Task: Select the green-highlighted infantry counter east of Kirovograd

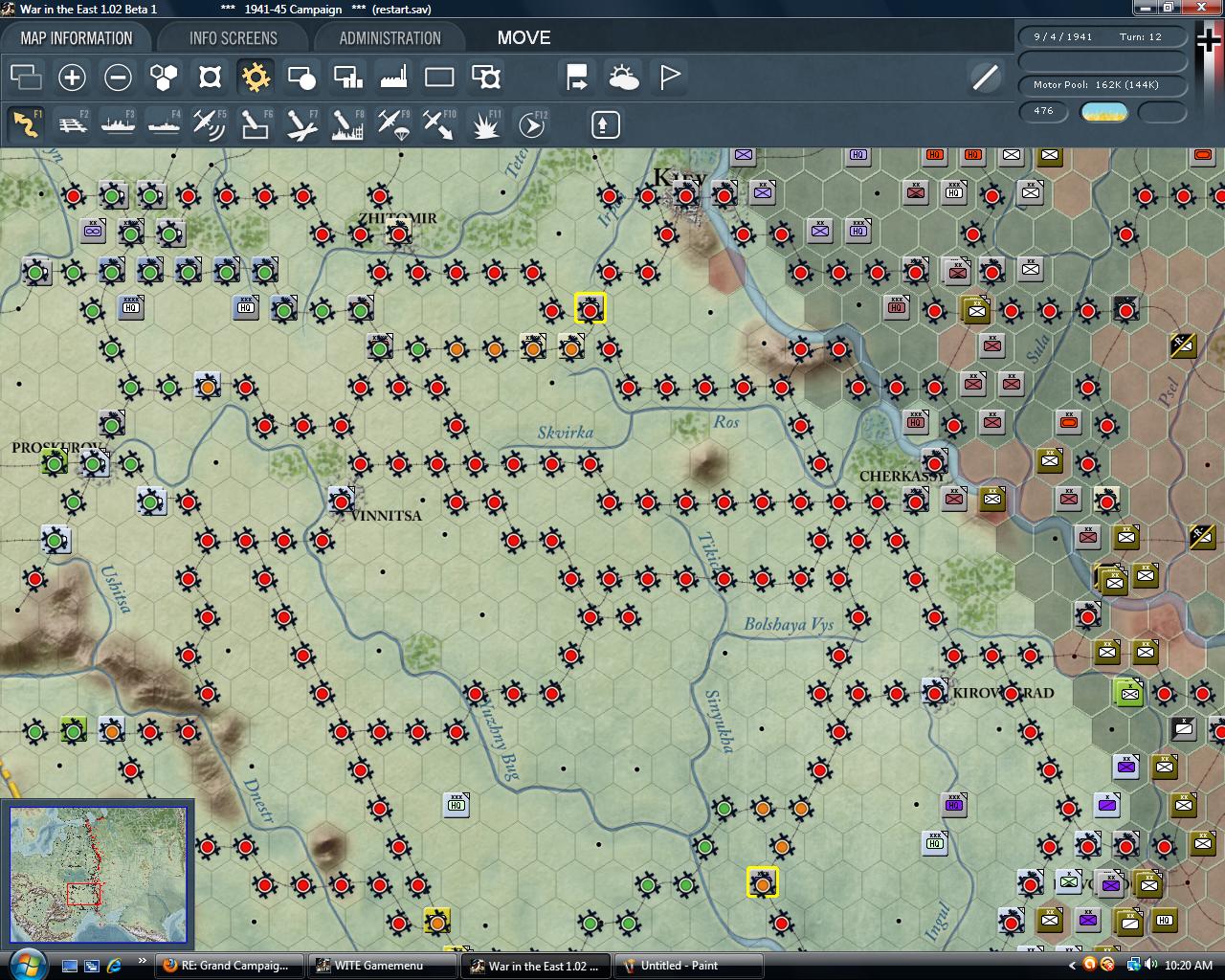Action: 1129,692
